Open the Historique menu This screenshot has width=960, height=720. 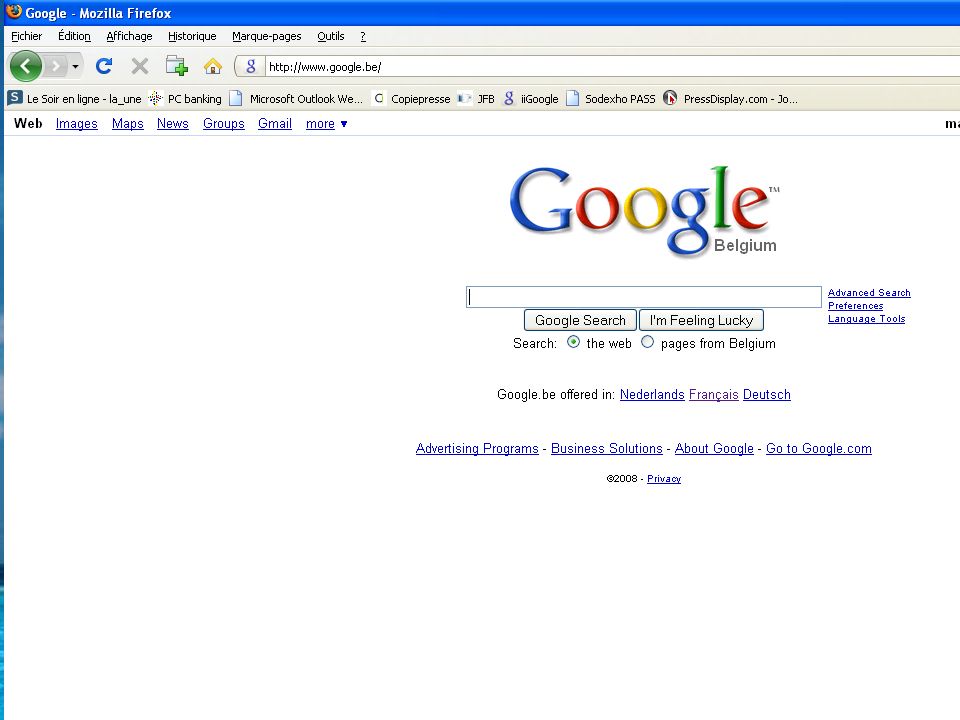pos(192,36)
